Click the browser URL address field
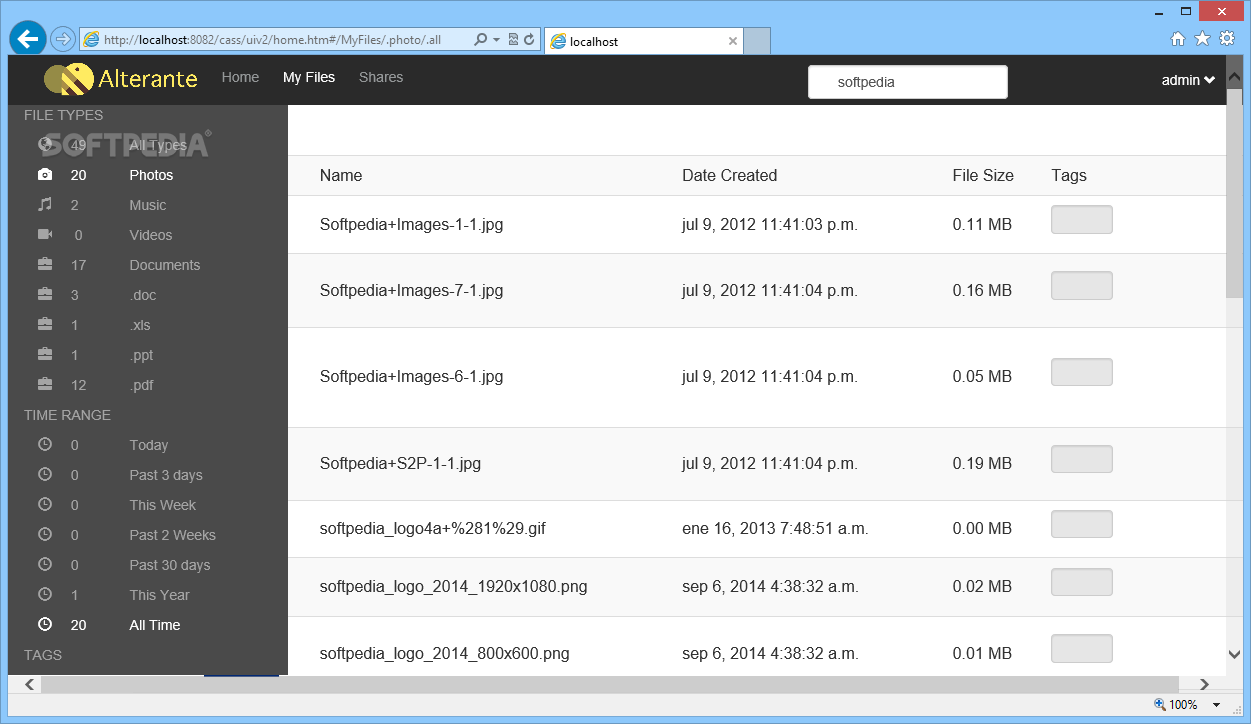Screen dimensions: 1251x724 click(x=273, y=40)
